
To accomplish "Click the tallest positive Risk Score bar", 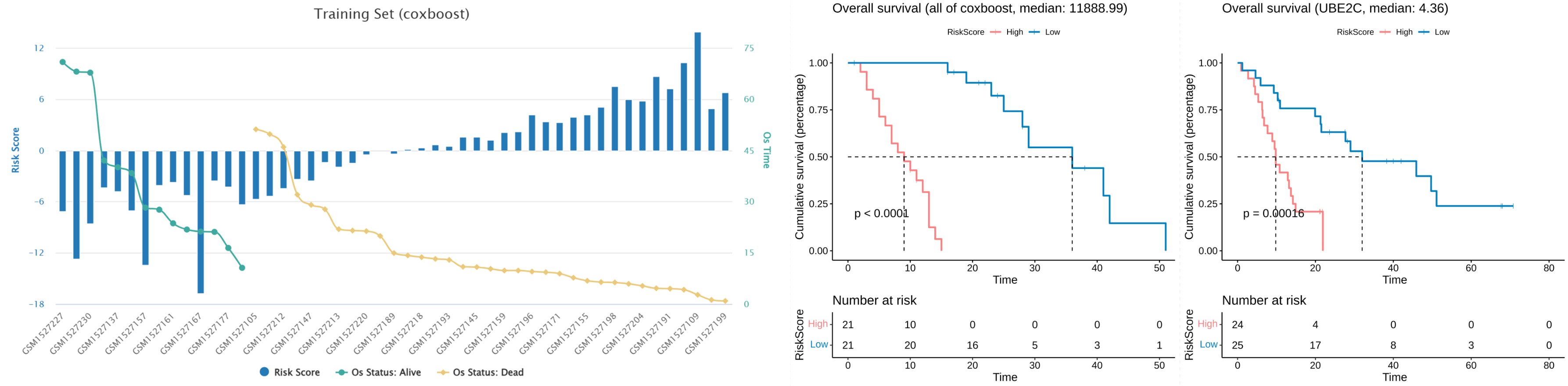I will point(698,91).
